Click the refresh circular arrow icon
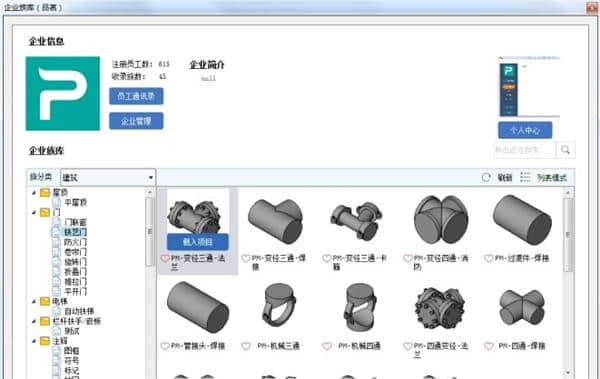600x379 pixels. pos(486,178)
